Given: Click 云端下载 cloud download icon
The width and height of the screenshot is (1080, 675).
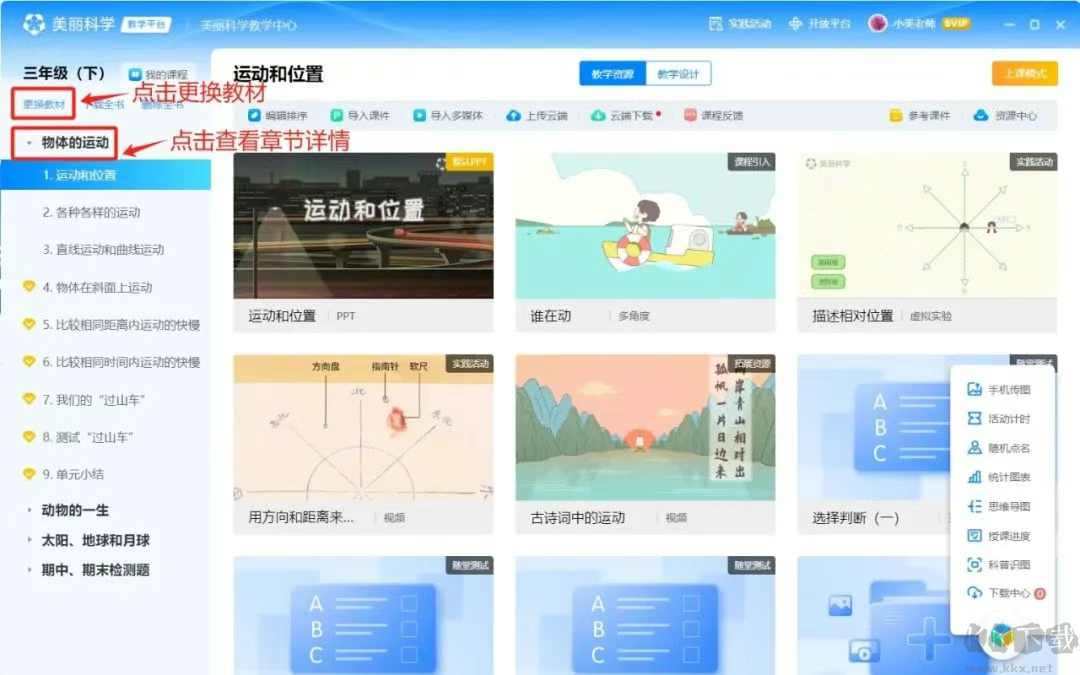Looking at the screenshot, I should pyautogui.click(x=599, y=115).
